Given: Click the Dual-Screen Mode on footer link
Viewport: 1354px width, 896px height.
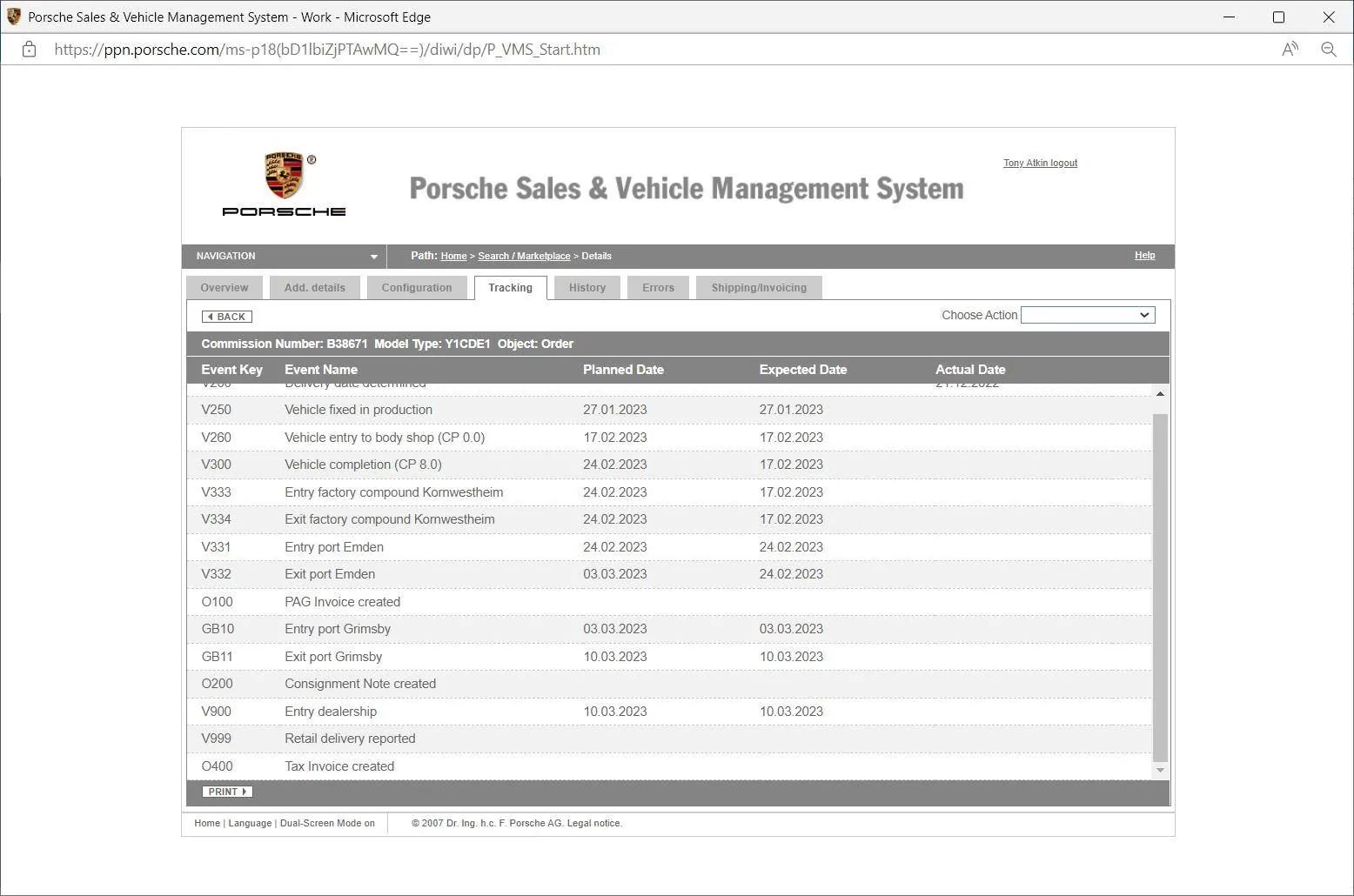Looking at the screenshot, I should pos(327,823).
